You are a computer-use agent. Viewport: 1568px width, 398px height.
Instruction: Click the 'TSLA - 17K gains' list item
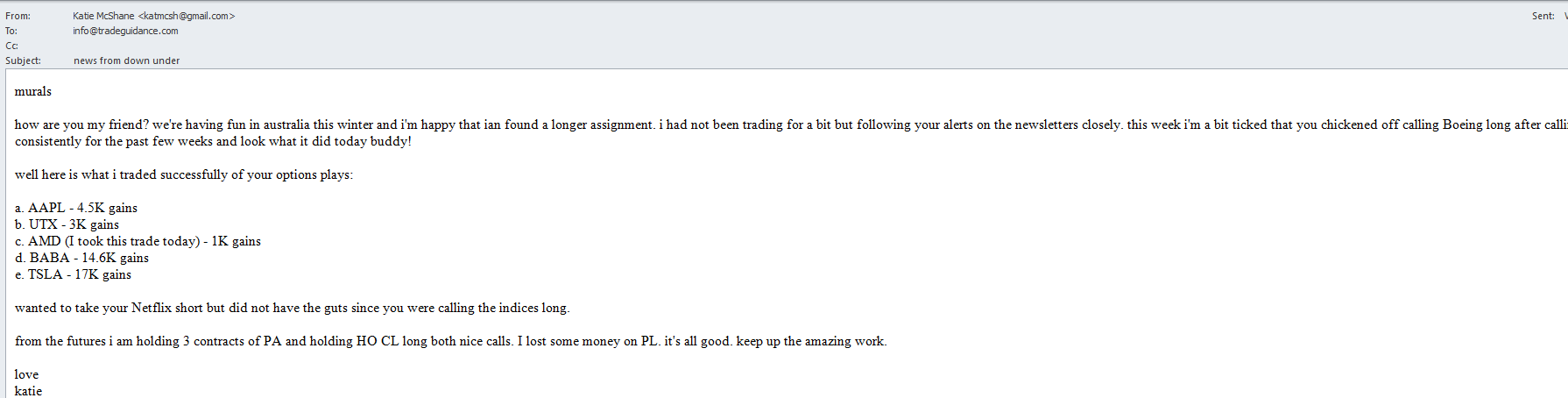point(73,274)
